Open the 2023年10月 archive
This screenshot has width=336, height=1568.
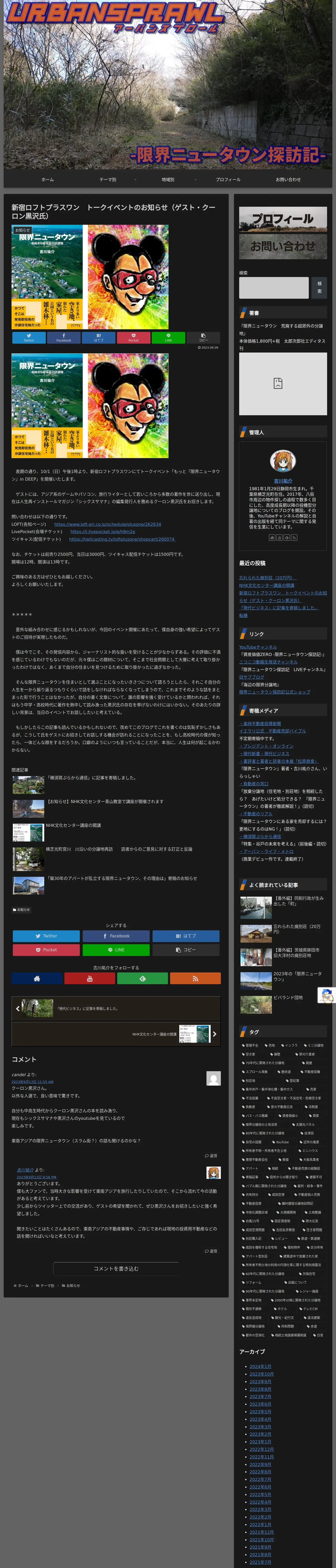coord(262,1374)
